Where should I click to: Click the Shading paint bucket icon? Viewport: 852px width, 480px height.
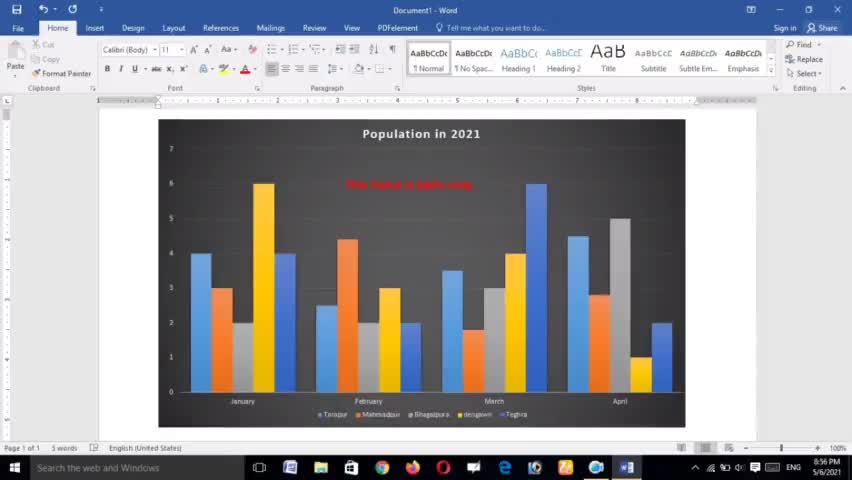point(359,69)
